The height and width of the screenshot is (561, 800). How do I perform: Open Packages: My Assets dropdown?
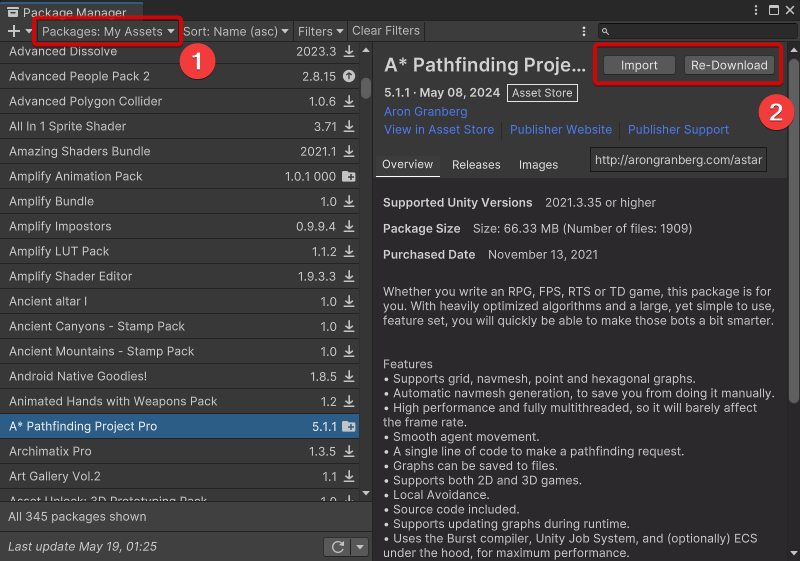pos(108,32)
